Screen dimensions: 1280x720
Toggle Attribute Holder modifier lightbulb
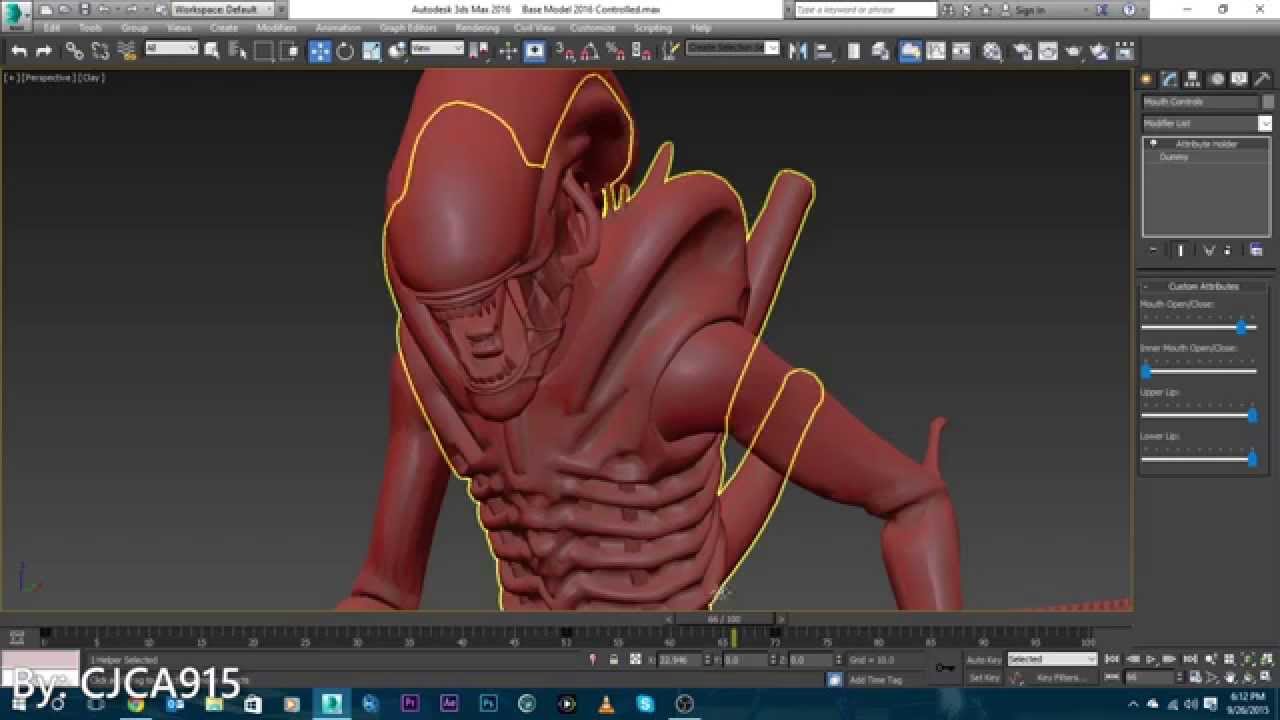(x=1152, y=144)
